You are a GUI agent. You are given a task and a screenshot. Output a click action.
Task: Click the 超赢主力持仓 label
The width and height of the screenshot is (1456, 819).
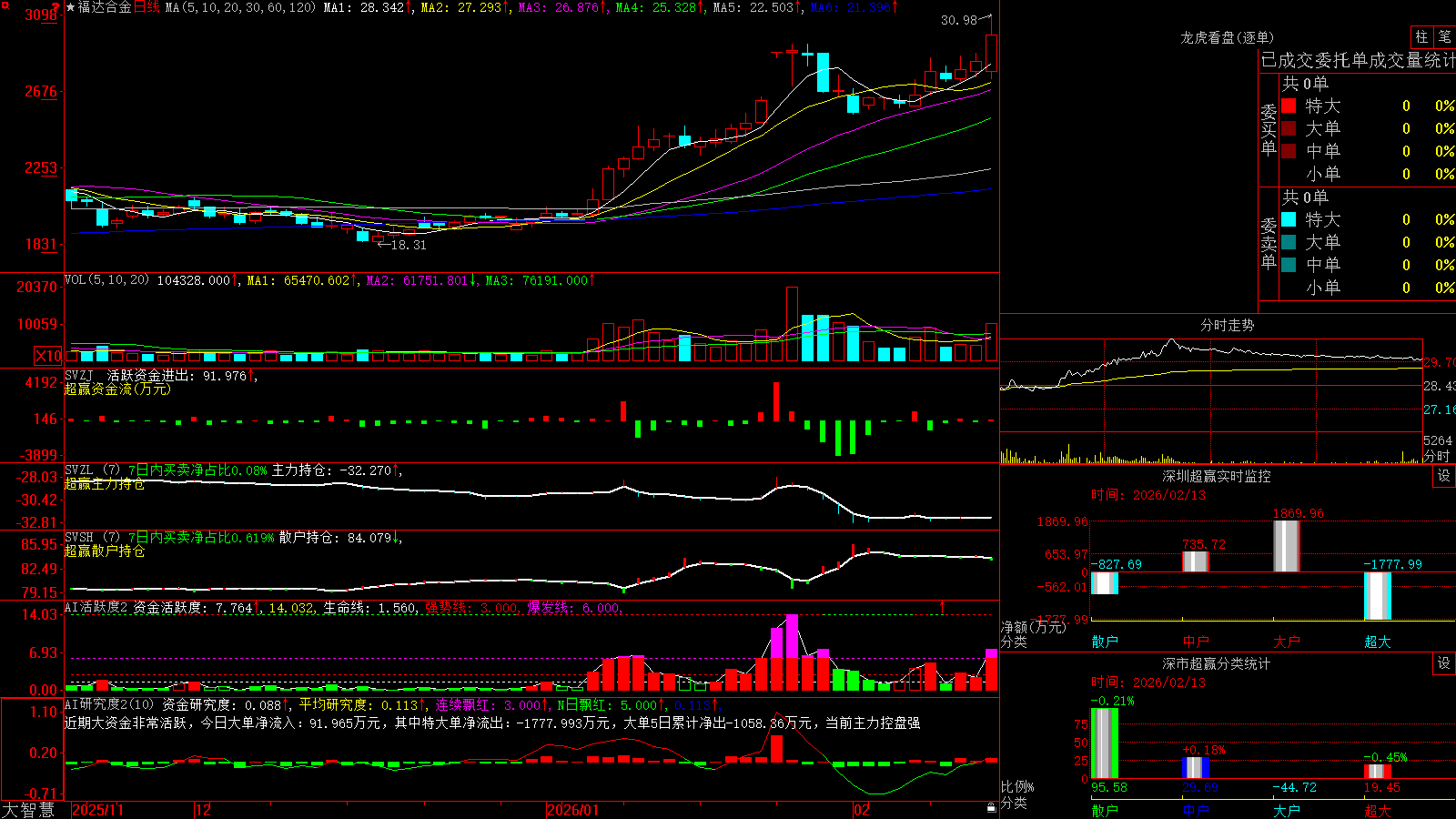105,483
